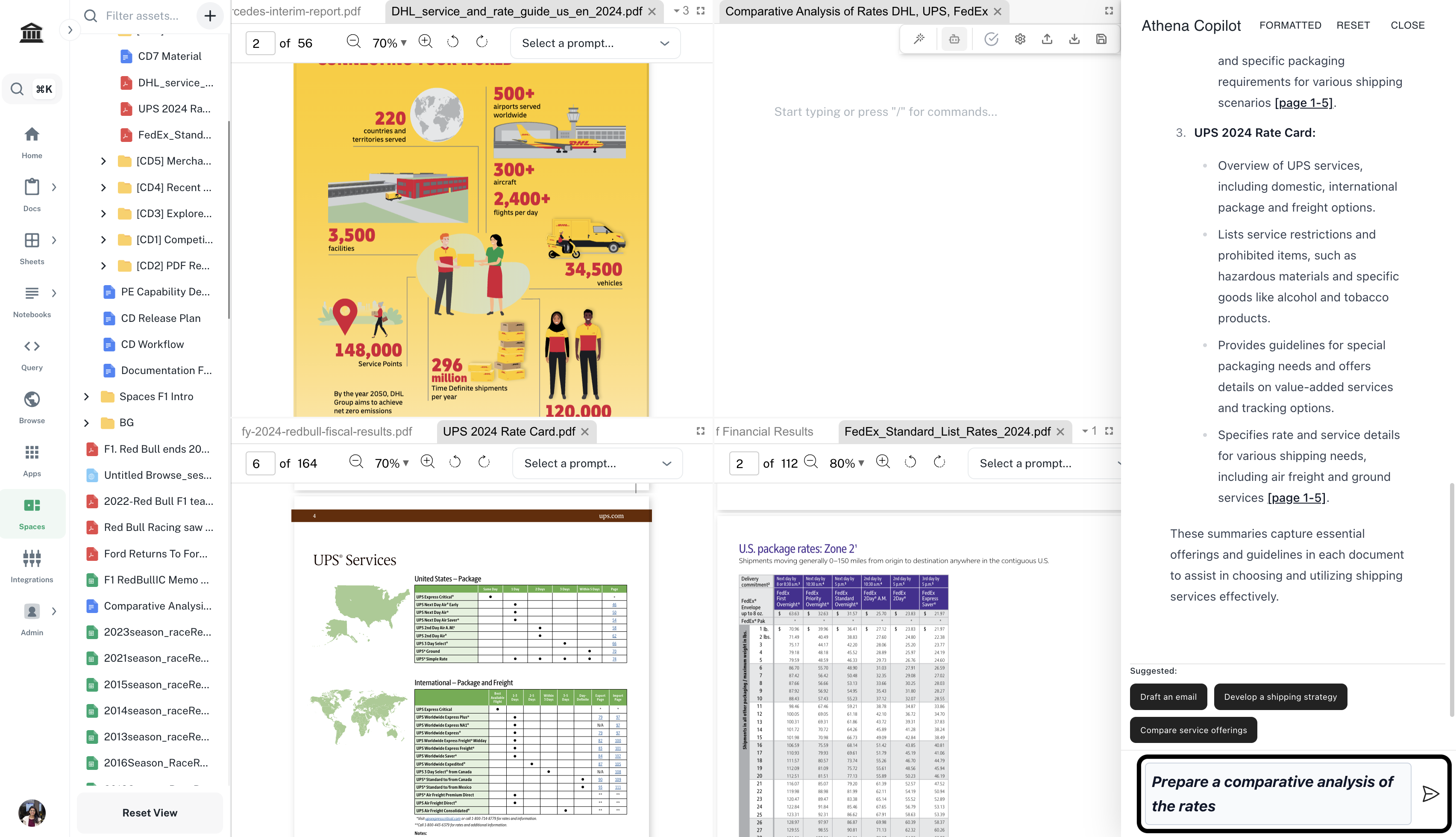Open Sheets from the sidebar

tap(32, 248)
